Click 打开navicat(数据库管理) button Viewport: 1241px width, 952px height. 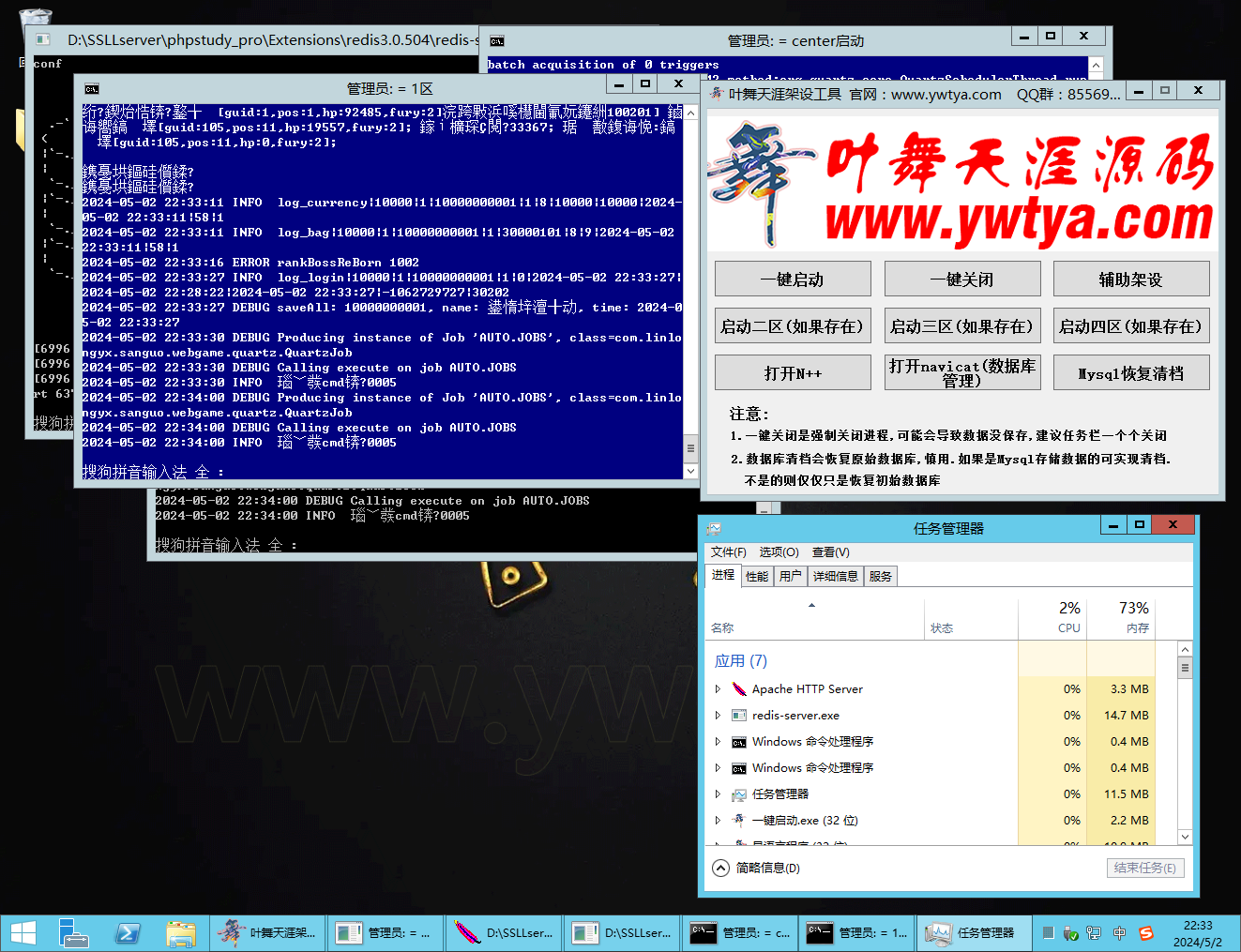pos(962,373)
